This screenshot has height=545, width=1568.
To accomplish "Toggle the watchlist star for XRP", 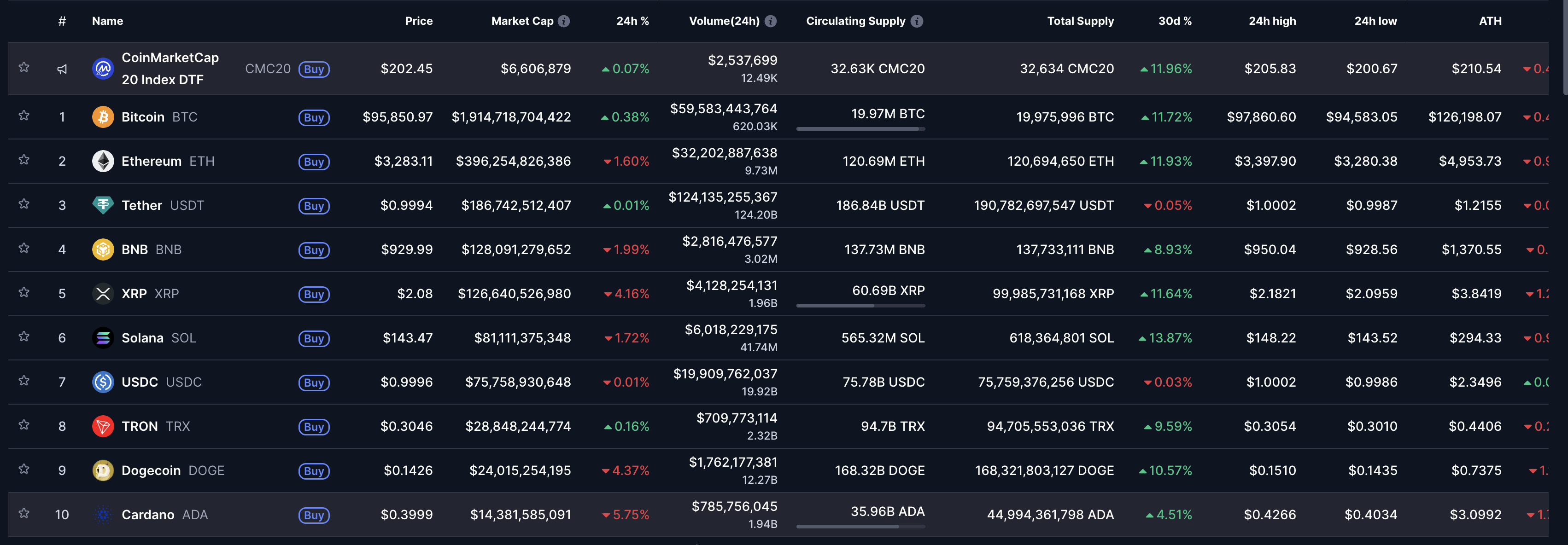I will coord(24,292).
